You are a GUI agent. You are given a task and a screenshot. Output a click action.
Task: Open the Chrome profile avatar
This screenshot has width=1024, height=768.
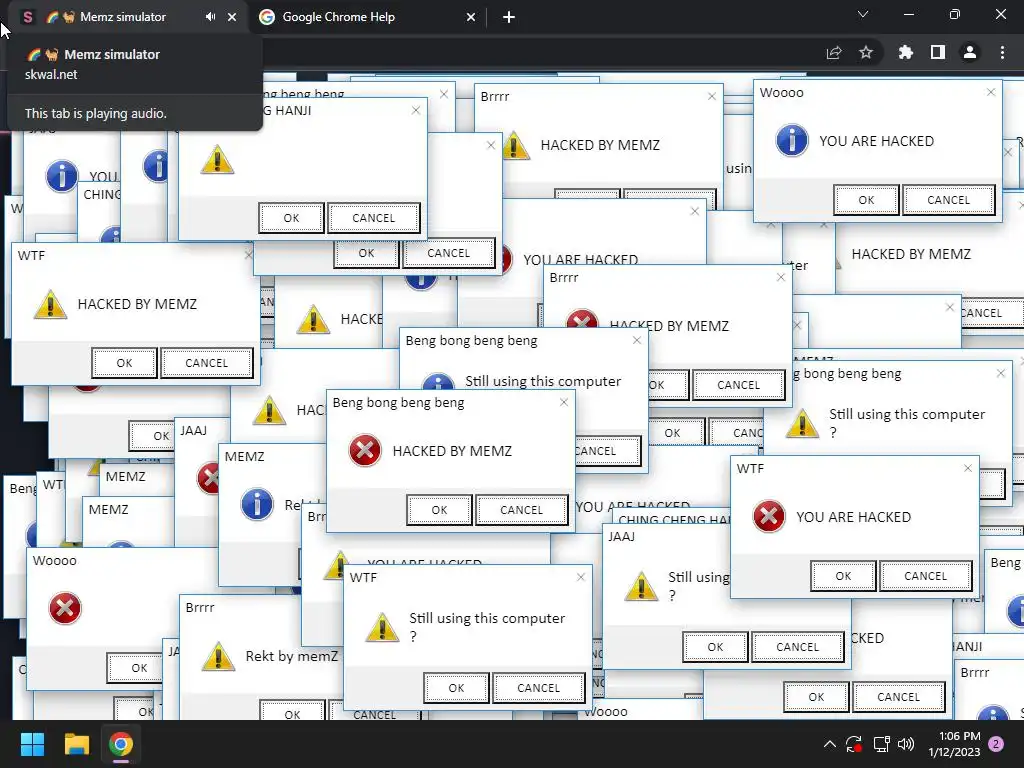970,52
